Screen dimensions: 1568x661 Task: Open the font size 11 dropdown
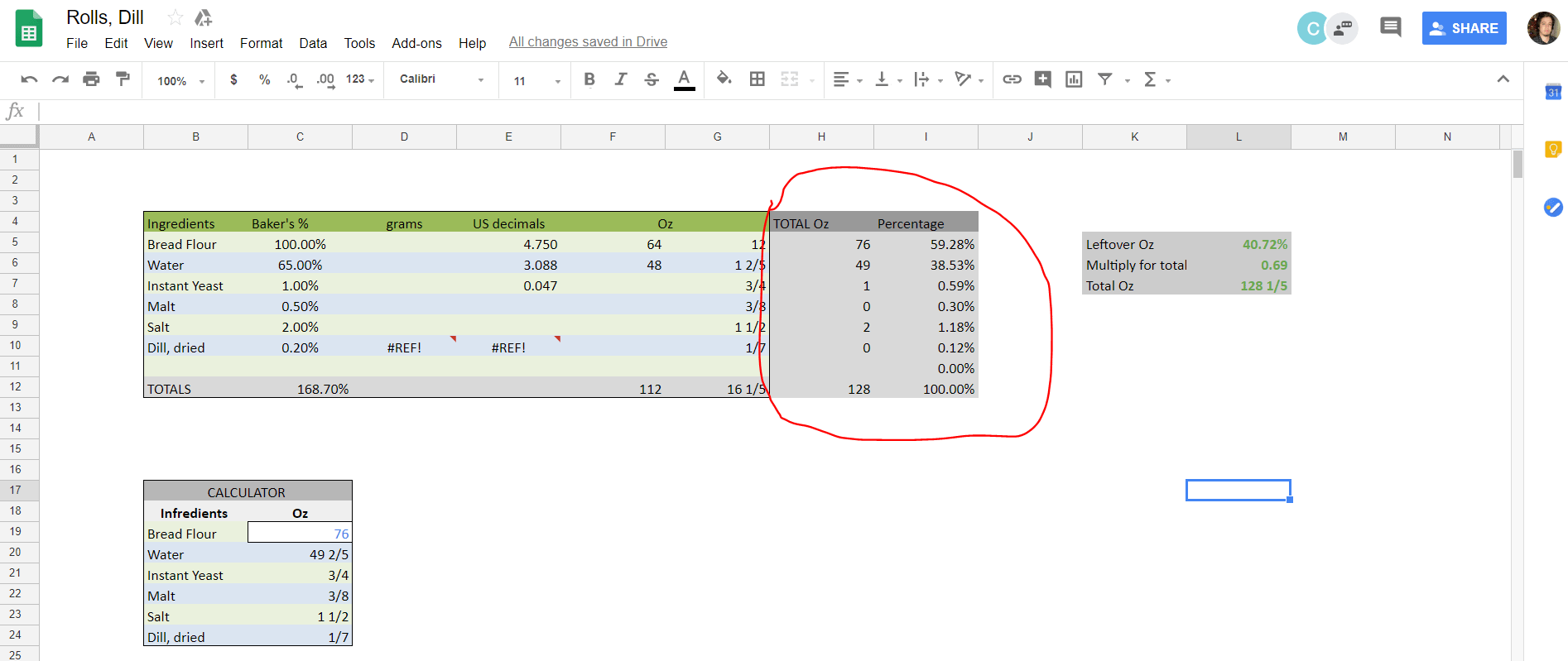[x=536, y=81]
